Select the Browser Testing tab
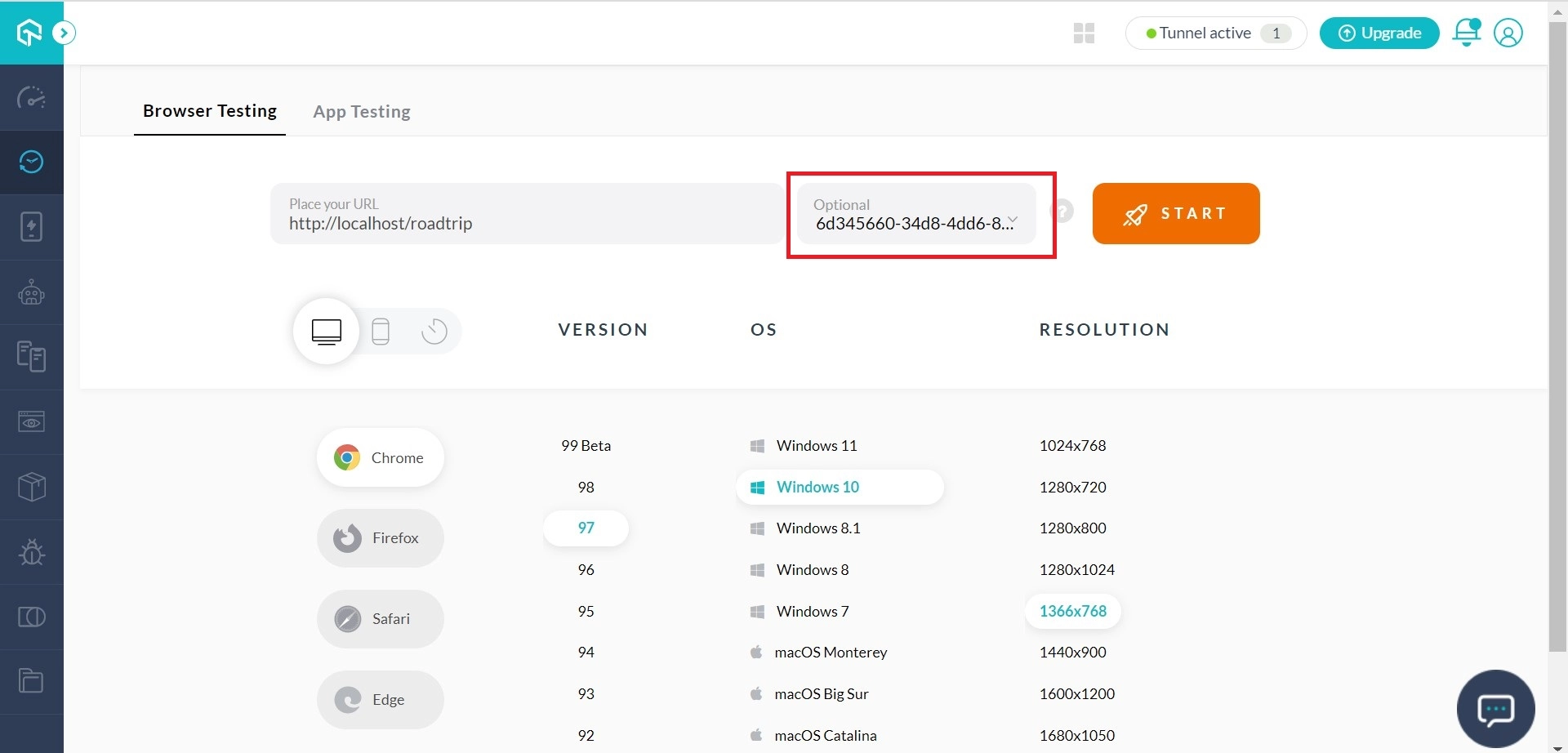The width and height of the screenshot is (1568, 753). click(x=210, y=111)
